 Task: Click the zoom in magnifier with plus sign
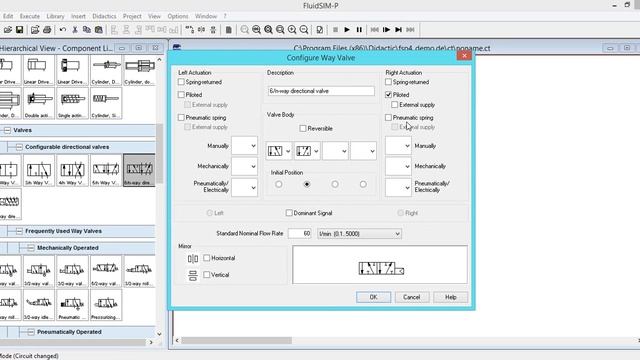(292, 30)
